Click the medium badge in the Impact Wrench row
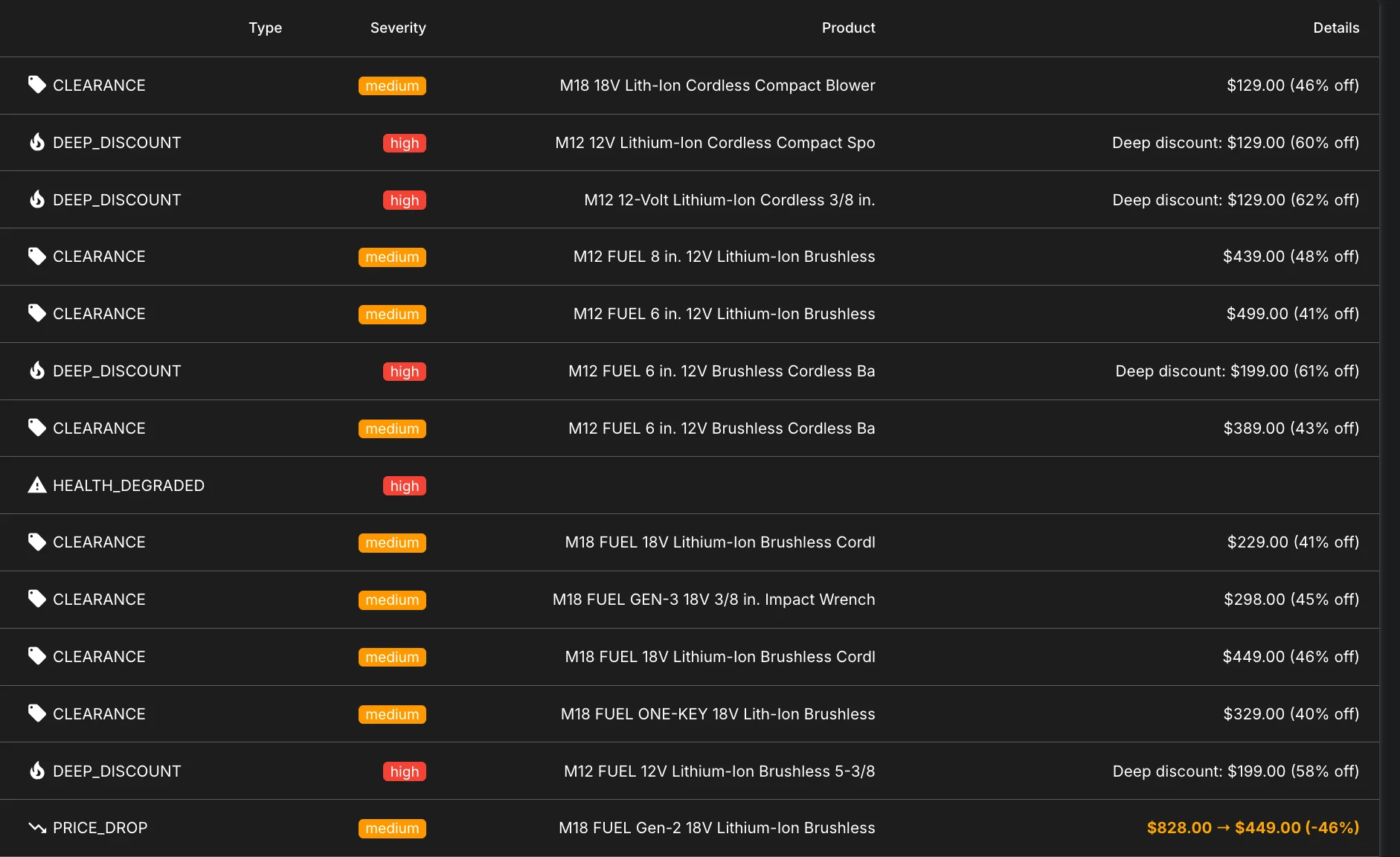Viewport: 1400px width, 857px height. click(x=392, y=600)
